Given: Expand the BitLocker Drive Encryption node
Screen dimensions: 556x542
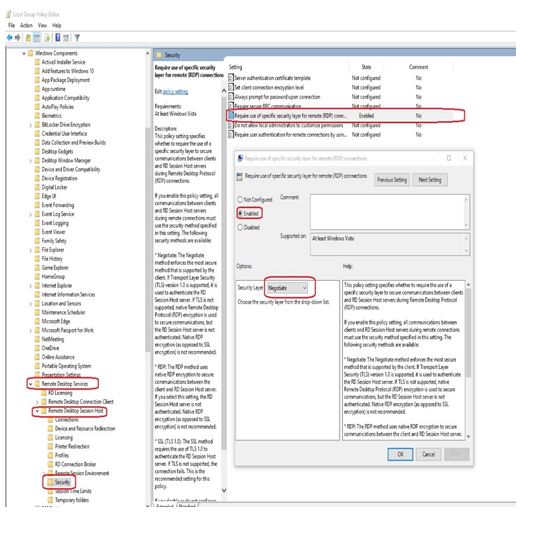Looking at the screenshot, I should [x=30, y=125].
